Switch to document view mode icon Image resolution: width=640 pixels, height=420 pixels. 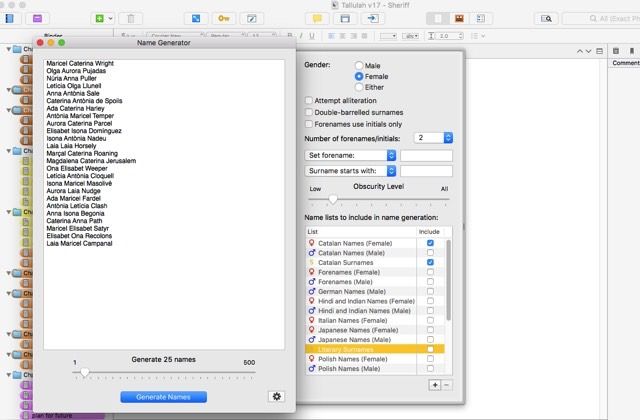[x=437, y=18]
